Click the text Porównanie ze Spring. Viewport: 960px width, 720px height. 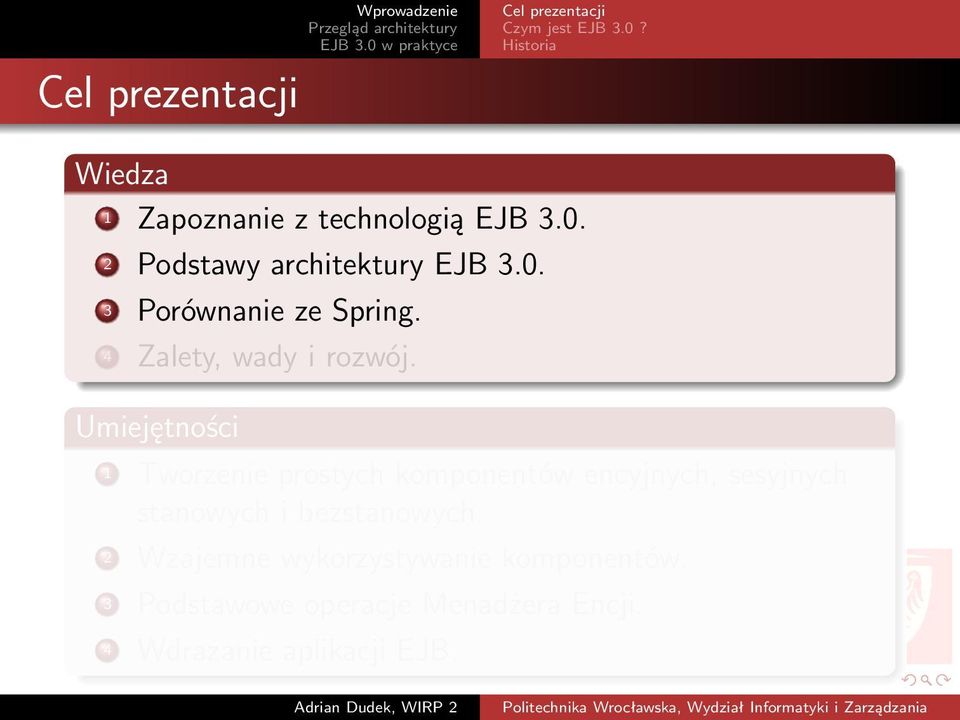(x=279, y=311)
